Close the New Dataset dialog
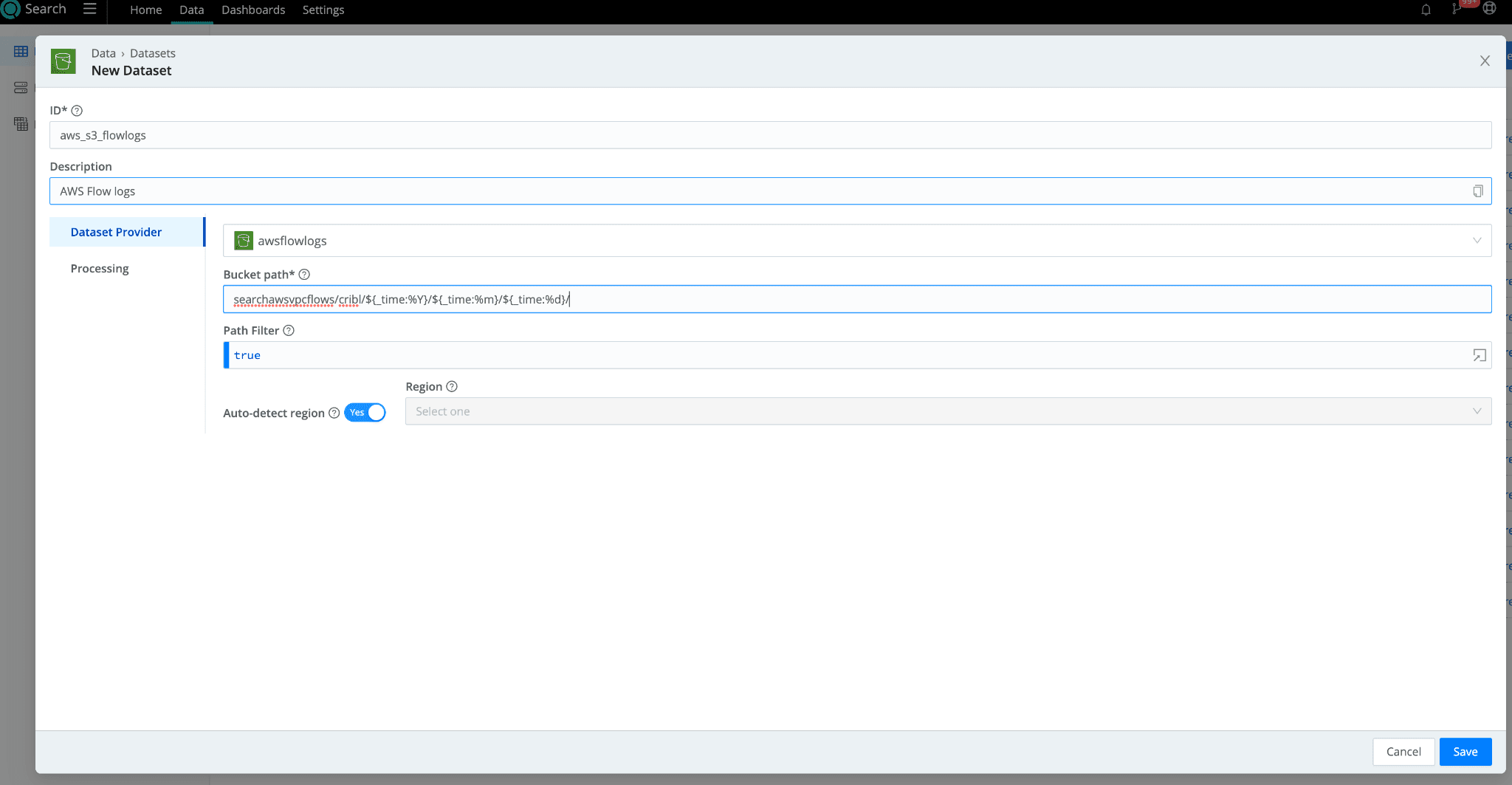Viewport: 1512px width, 785px height. [x=1485, y=61]
